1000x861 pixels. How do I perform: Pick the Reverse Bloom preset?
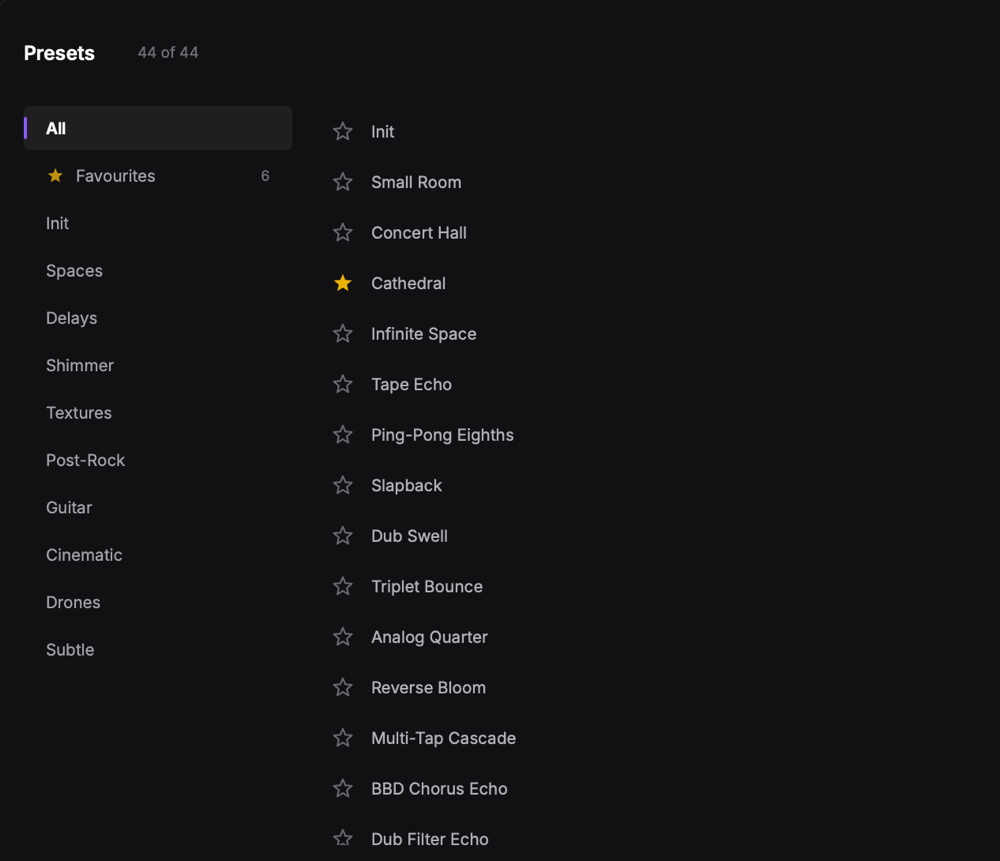(x=428, y=687)
